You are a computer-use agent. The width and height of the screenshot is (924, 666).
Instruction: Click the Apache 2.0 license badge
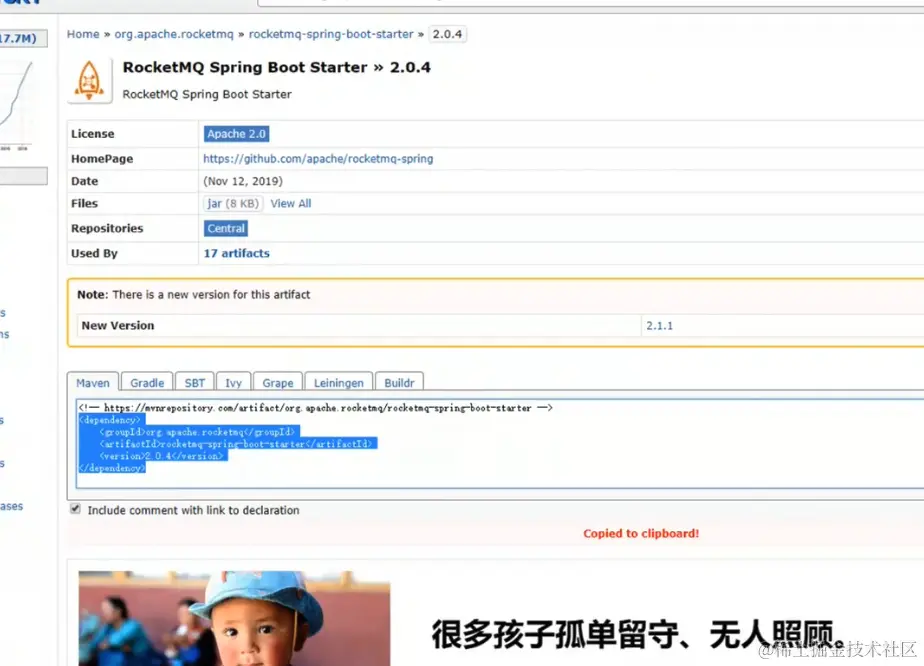pyautogui.click(x=236, y=134)
